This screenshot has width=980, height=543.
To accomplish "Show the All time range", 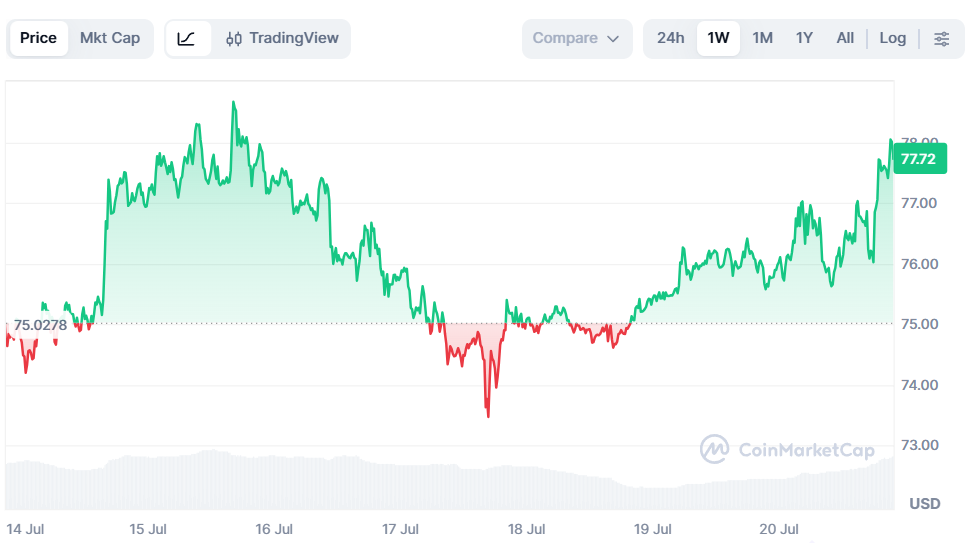I will pos(845,38).
